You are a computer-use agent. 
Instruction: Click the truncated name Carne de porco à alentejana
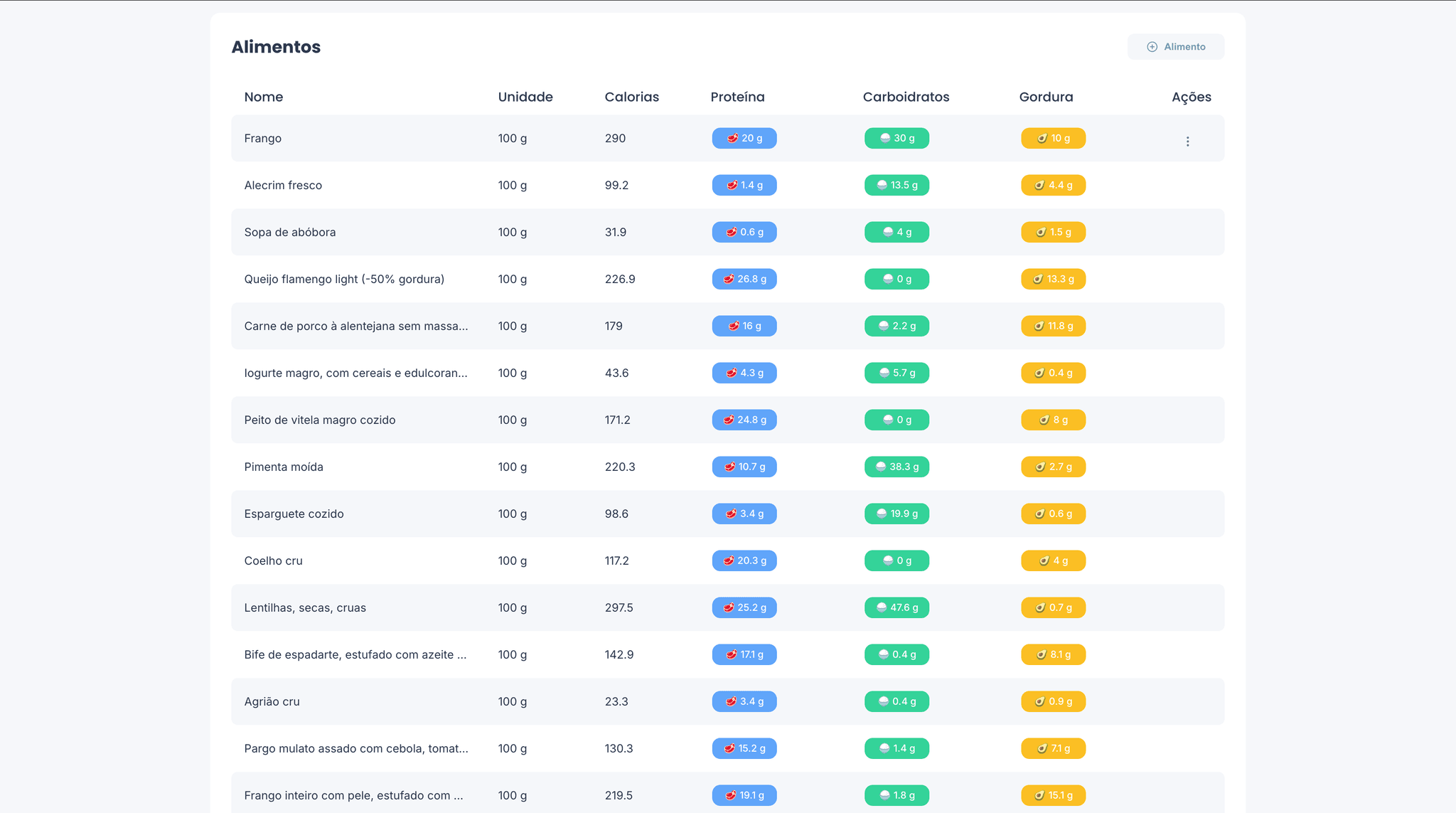tap(356, 326)
